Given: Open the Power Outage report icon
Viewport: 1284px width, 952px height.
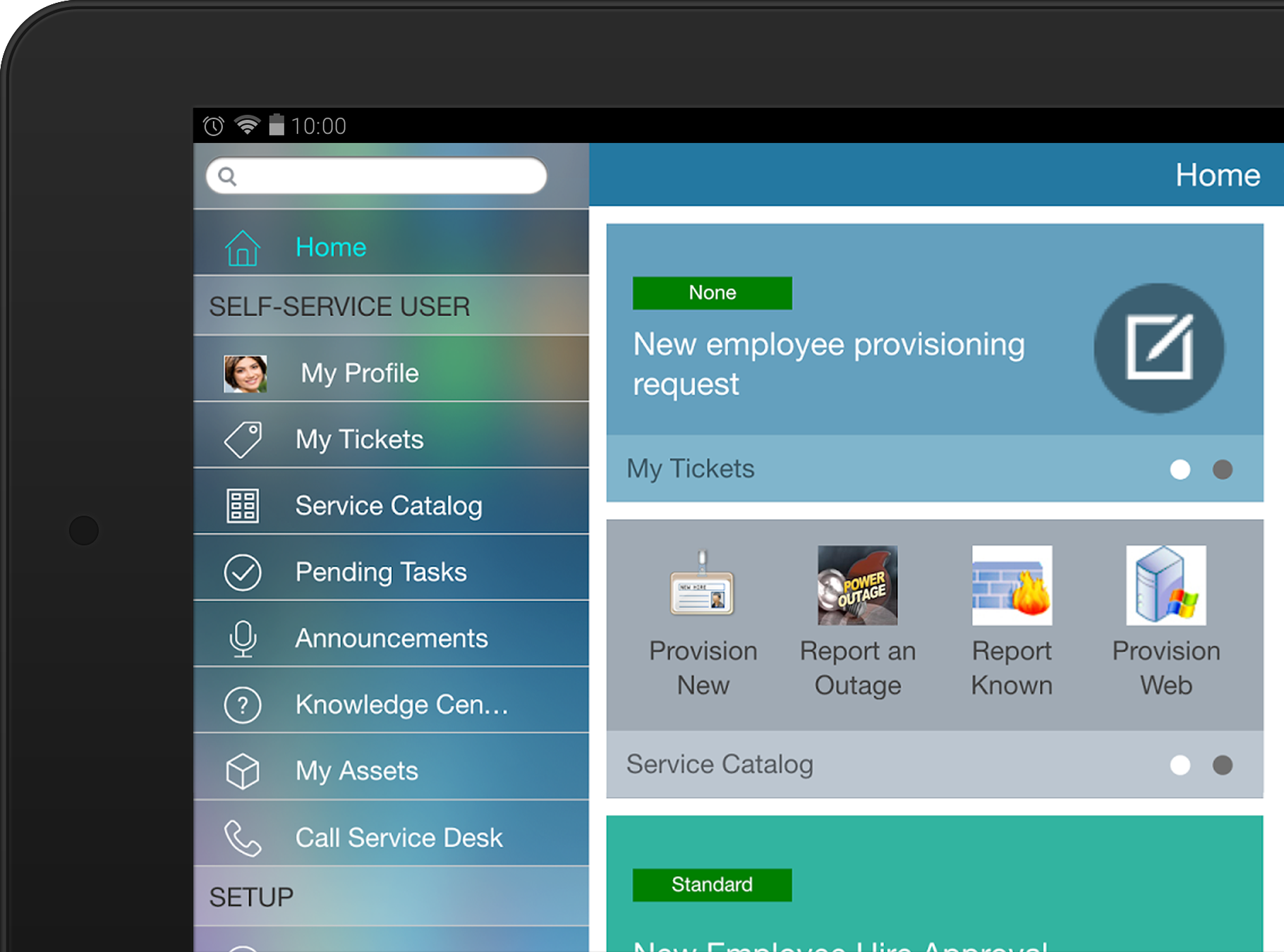Looking at the screenshot, I should [857, 585].
